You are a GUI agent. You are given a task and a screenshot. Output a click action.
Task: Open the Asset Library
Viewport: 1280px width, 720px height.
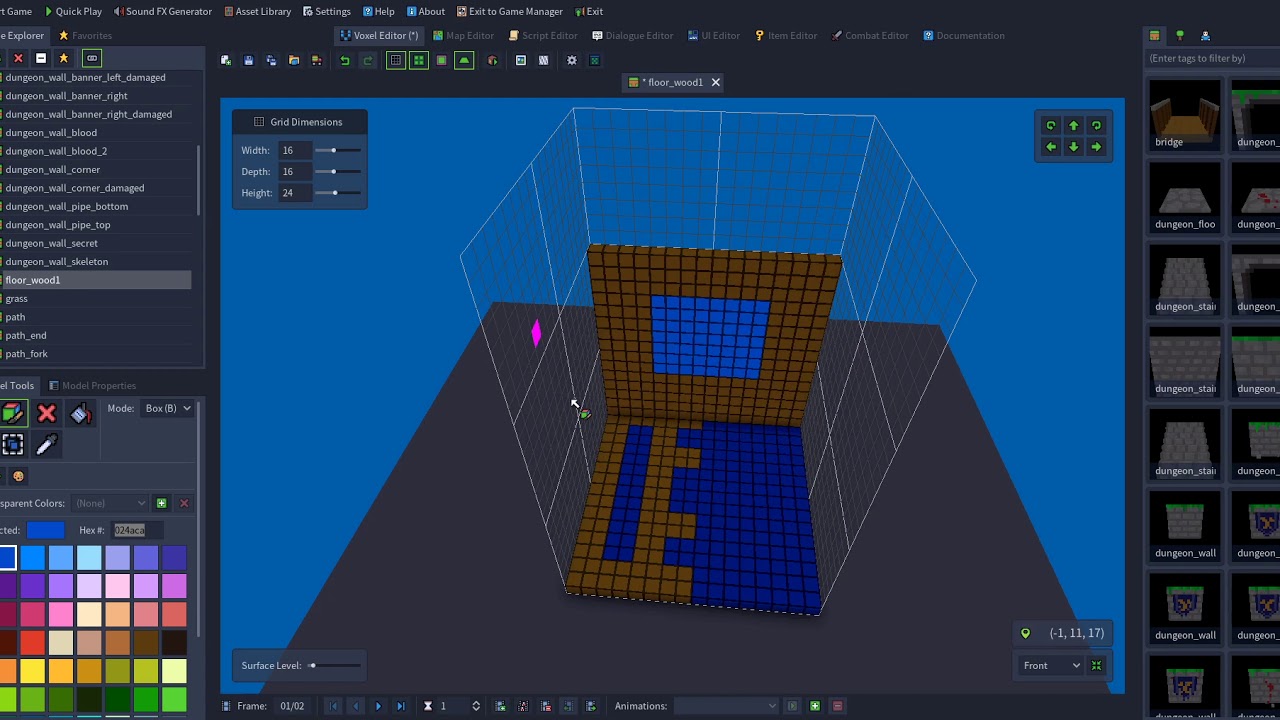pyautogui.click(x=258, y=11)
